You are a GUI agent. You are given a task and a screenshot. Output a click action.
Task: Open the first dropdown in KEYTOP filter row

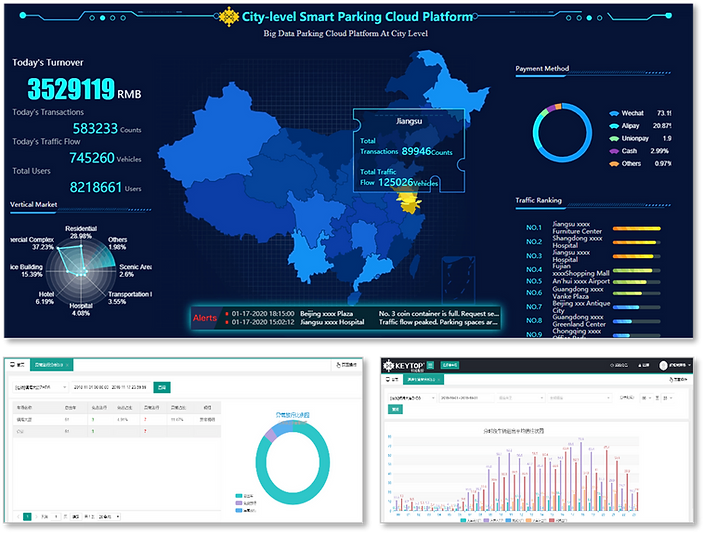[x=413, y=397]
